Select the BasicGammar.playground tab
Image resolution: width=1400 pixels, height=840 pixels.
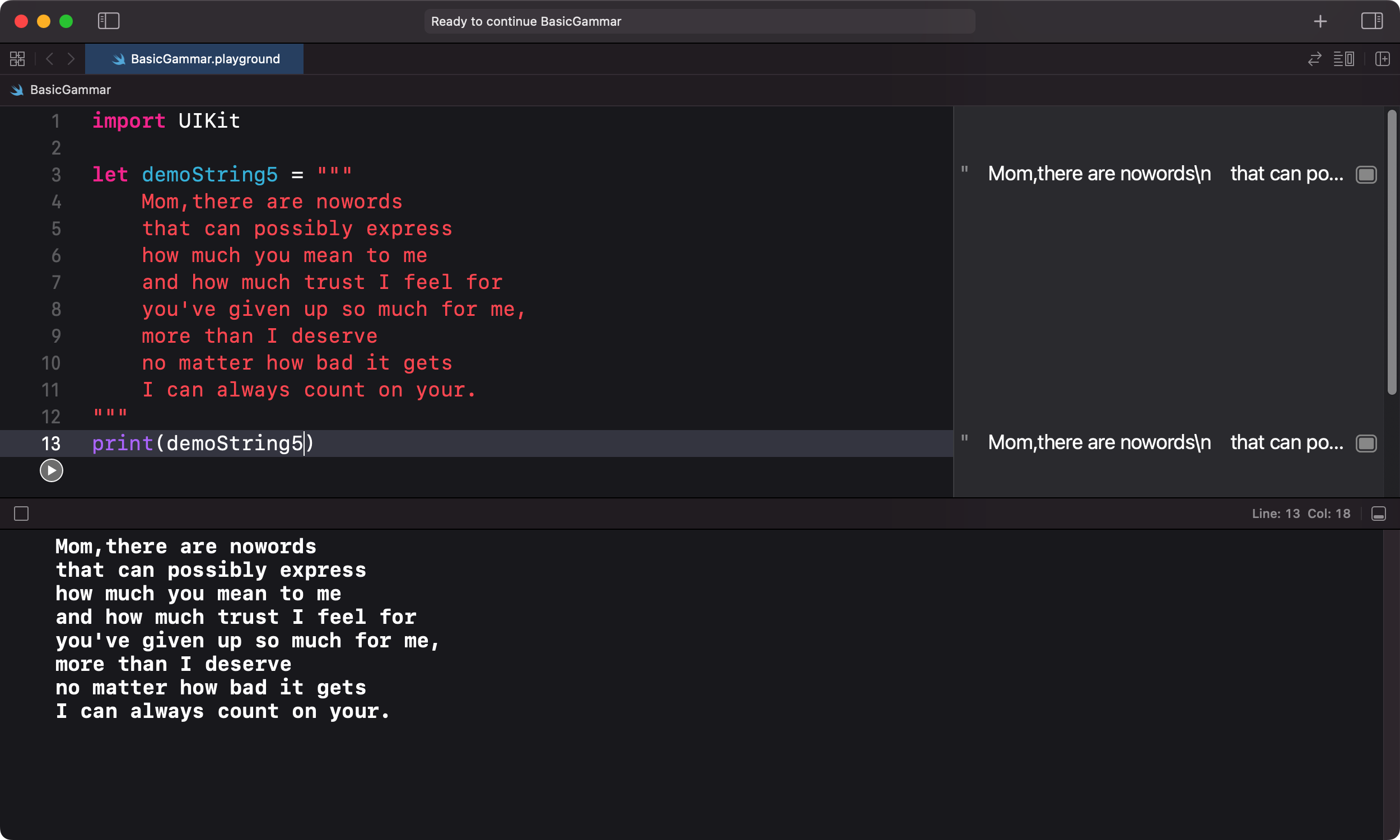[x=194, y=59]
